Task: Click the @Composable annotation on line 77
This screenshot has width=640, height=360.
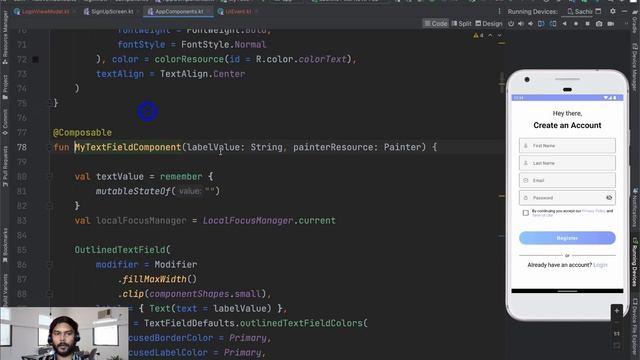Action: (82, 133)
